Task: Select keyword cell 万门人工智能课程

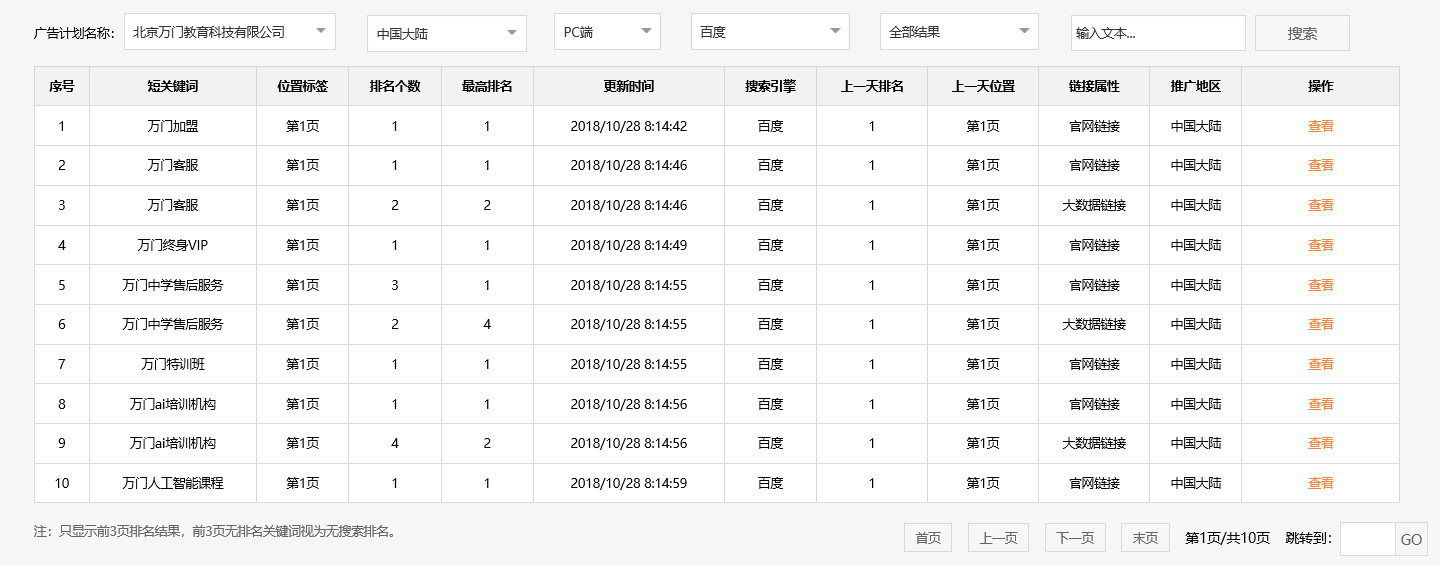Action: (x=173, y=483)
